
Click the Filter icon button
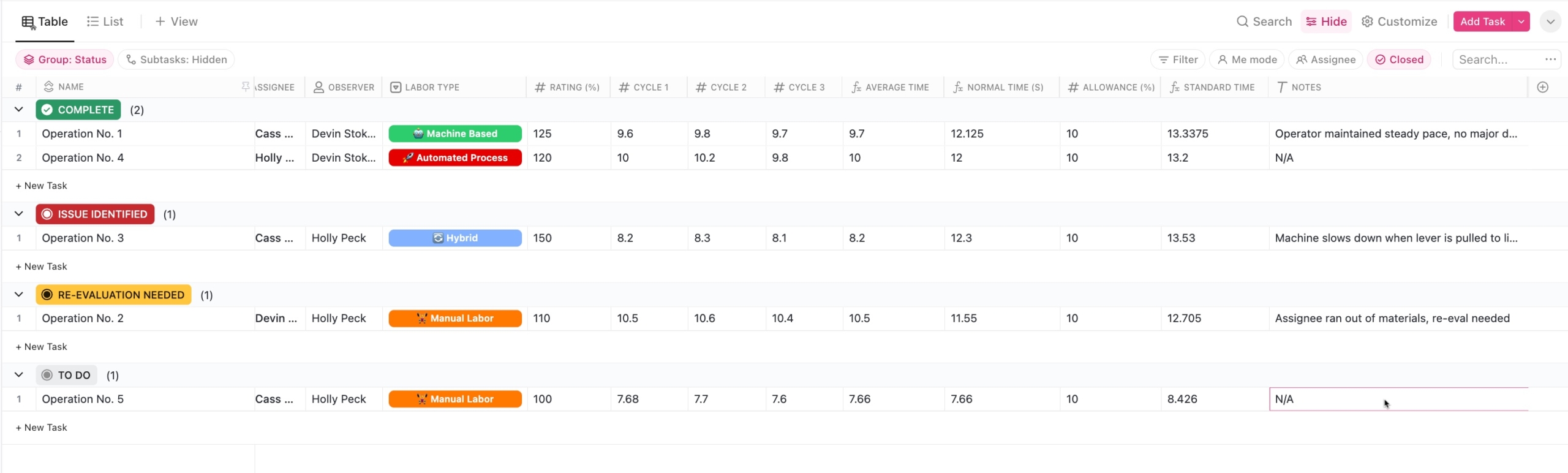point(1177,59)
